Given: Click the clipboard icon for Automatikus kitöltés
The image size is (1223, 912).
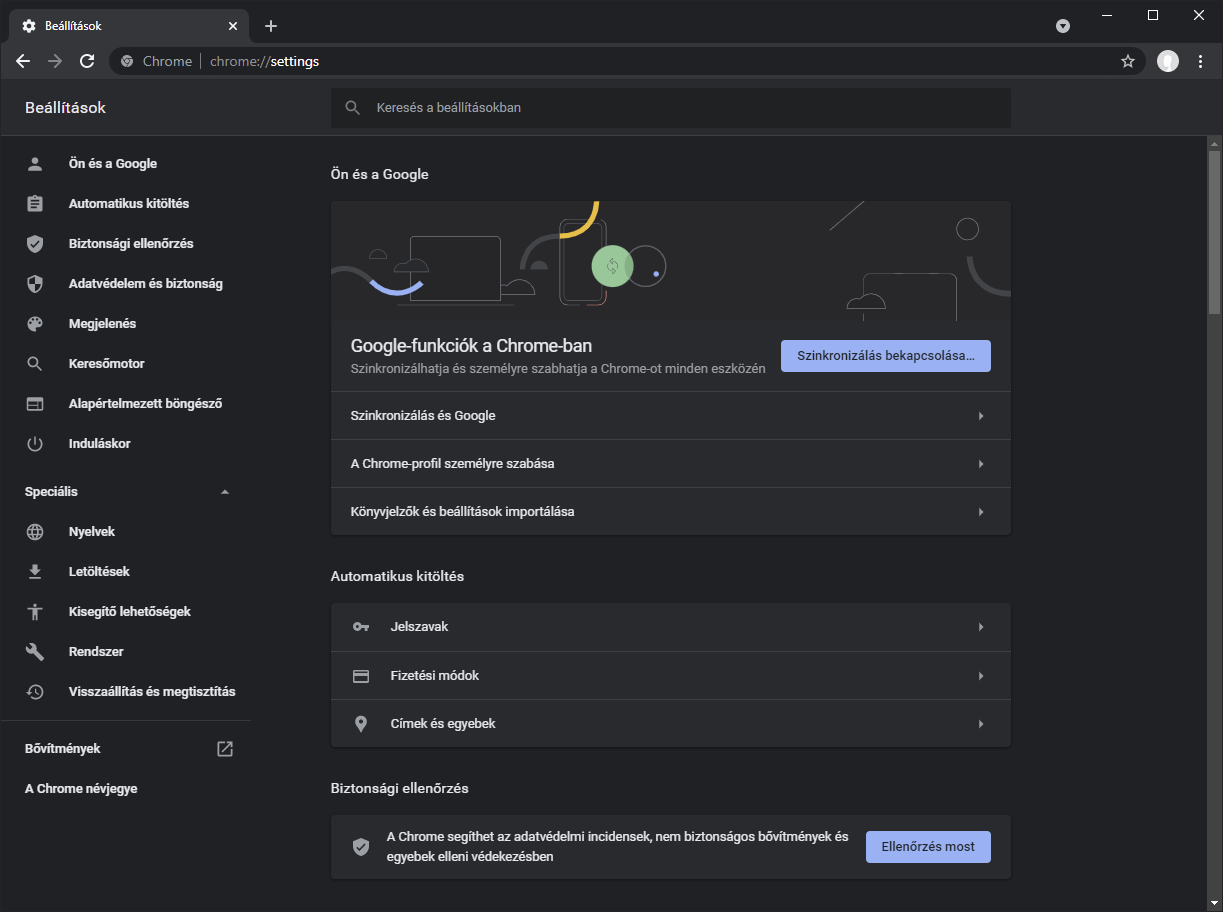Looking at the screenshot, I should [35, 203].
